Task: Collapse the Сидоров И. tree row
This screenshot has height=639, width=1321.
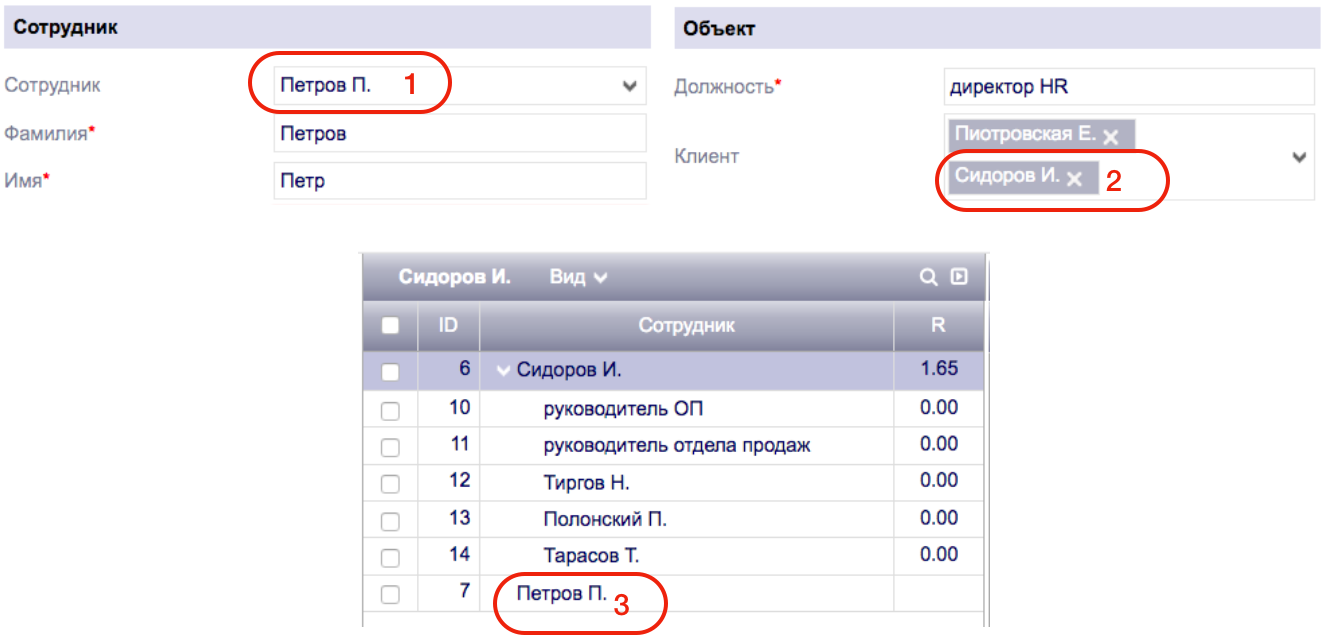Action: click(x=503, y=370)
